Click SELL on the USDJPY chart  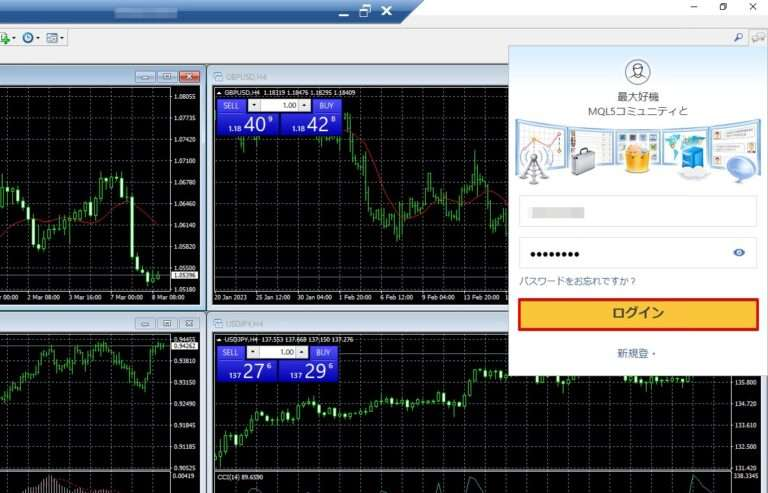click(x=230, y=352)
